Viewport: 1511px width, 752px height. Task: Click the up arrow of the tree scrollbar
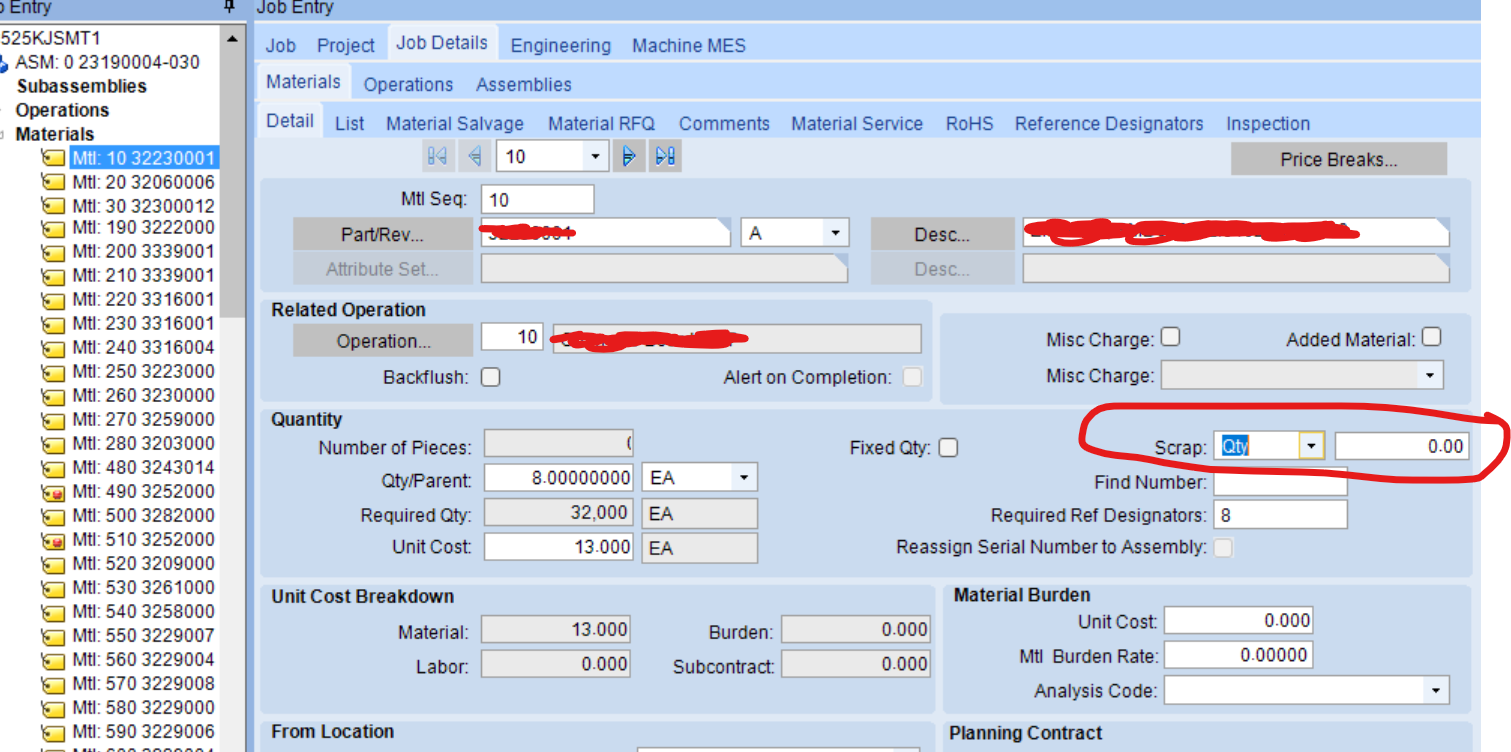[233, 39]
